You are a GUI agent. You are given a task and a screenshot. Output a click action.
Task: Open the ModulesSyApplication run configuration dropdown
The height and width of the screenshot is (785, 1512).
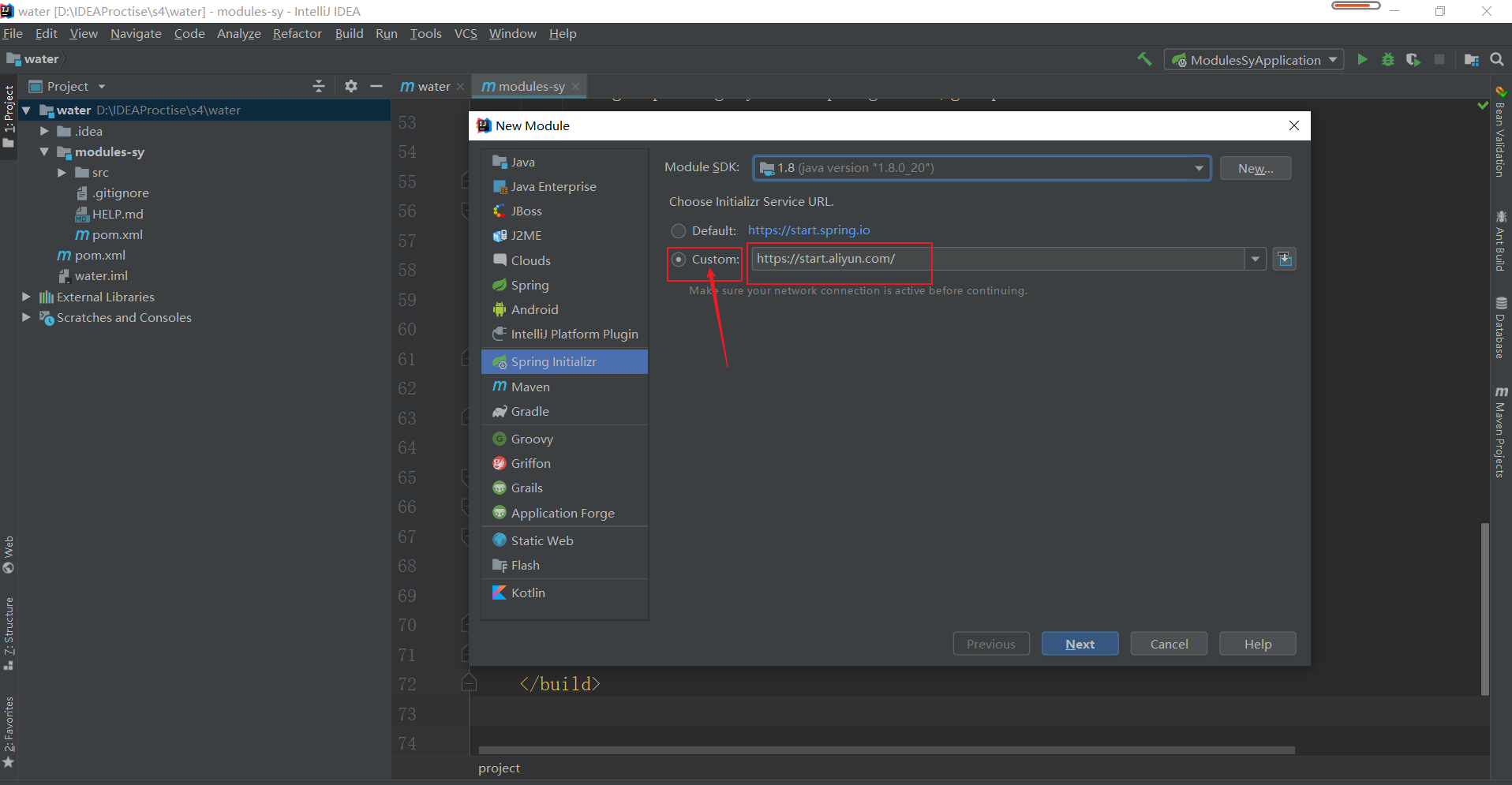[1254, 60]
